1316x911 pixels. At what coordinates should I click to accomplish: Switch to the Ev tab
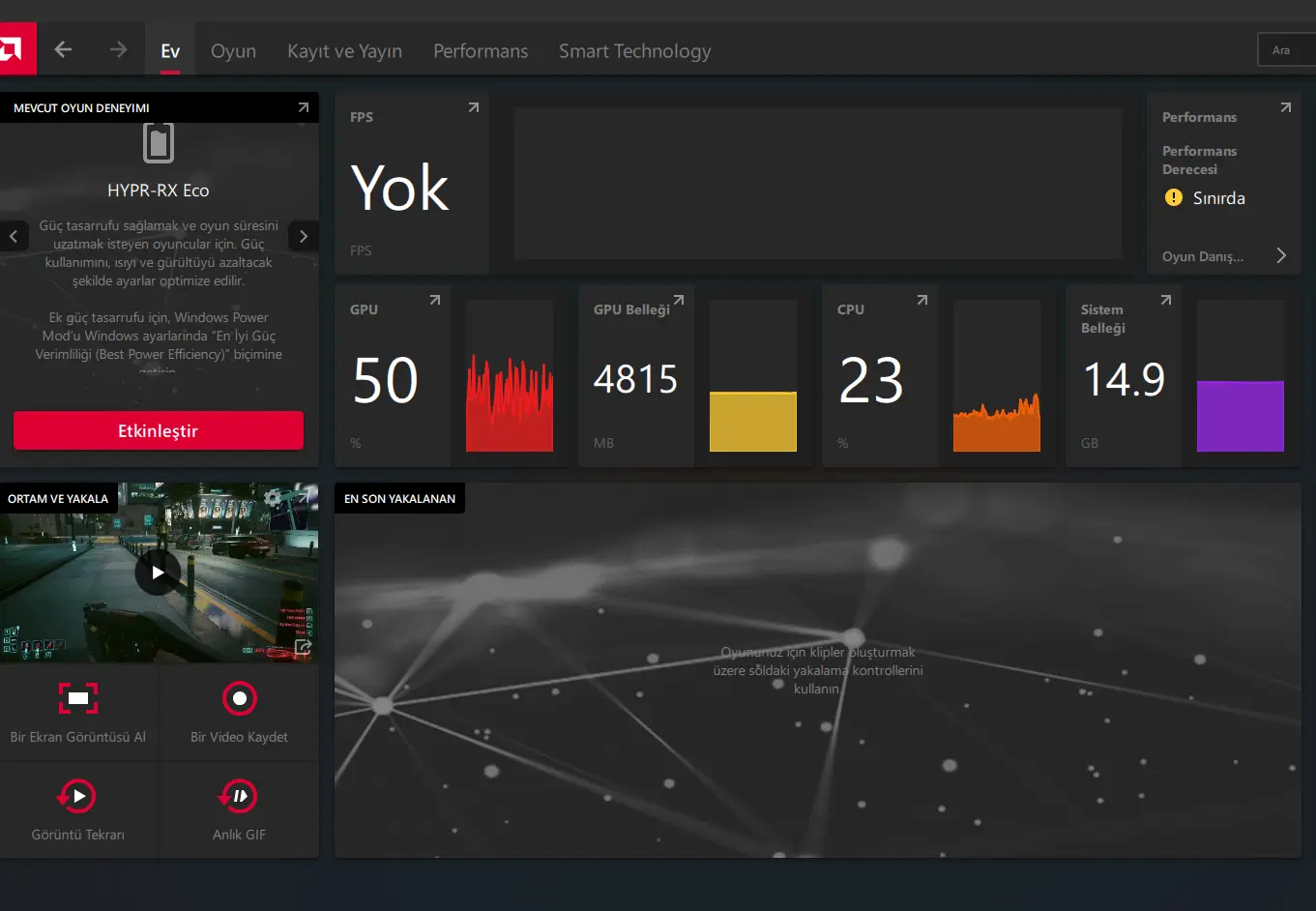pyautogui.click(x=170, y=51)
